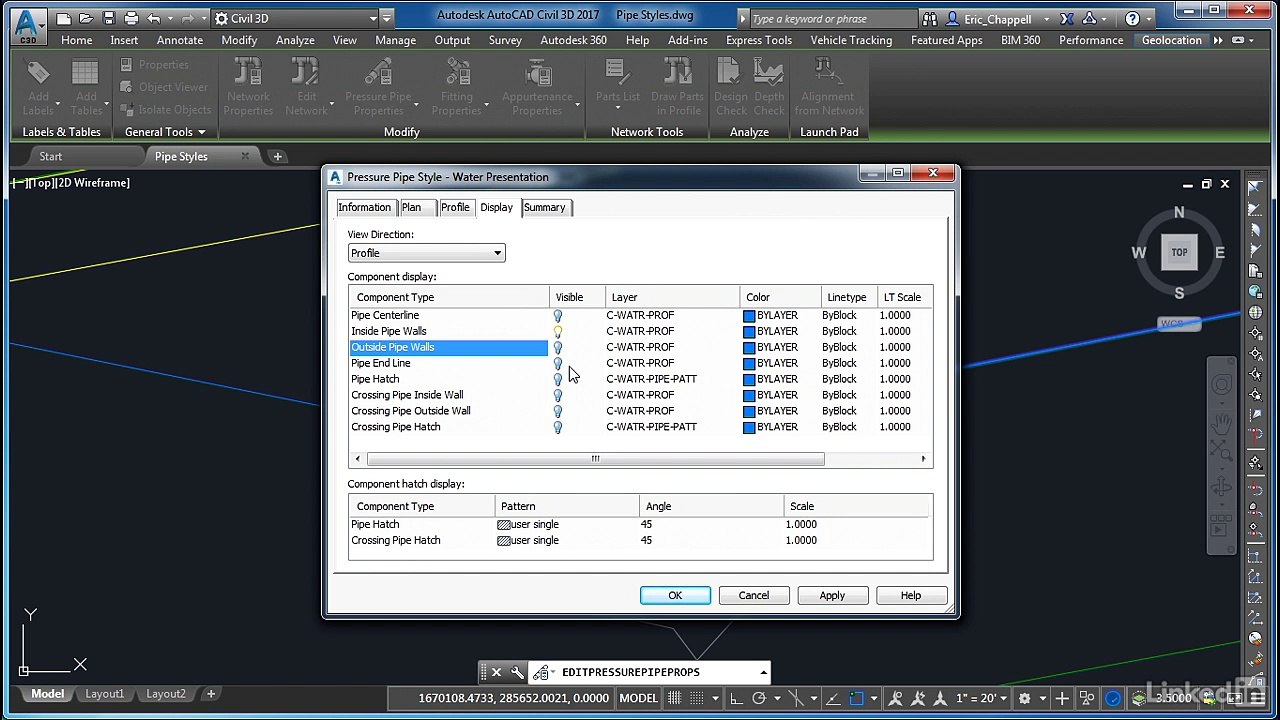
Task: Click the Plot printer icon in quick access toolbar
Action: 131,18
